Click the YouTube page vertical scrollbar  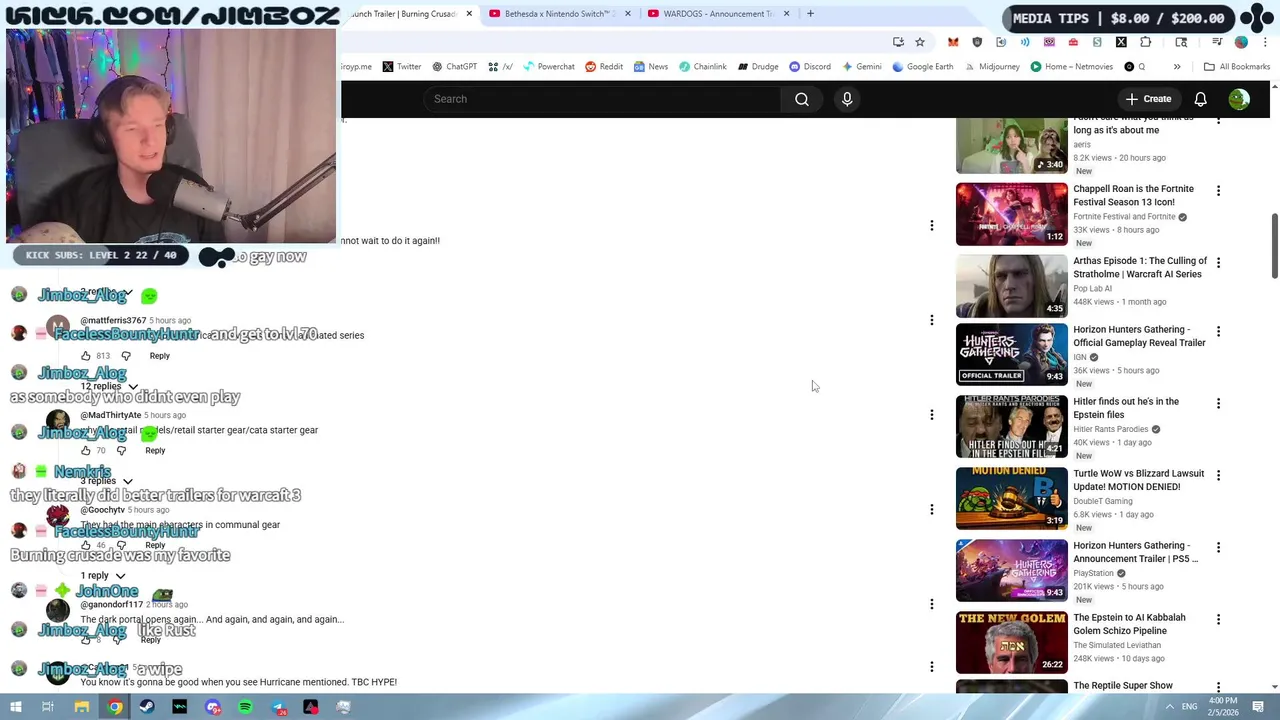coord(1274,246)
